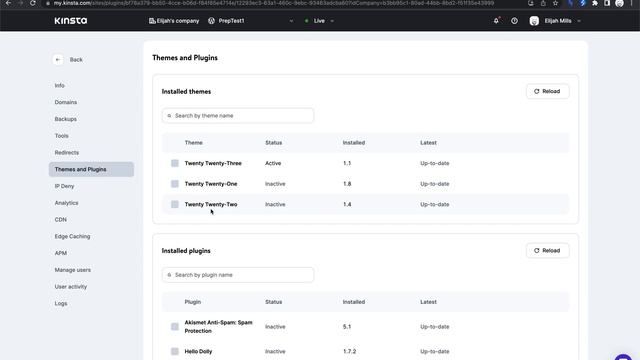
Task: Bookmark page with star icon
Action: pos(556,3)
